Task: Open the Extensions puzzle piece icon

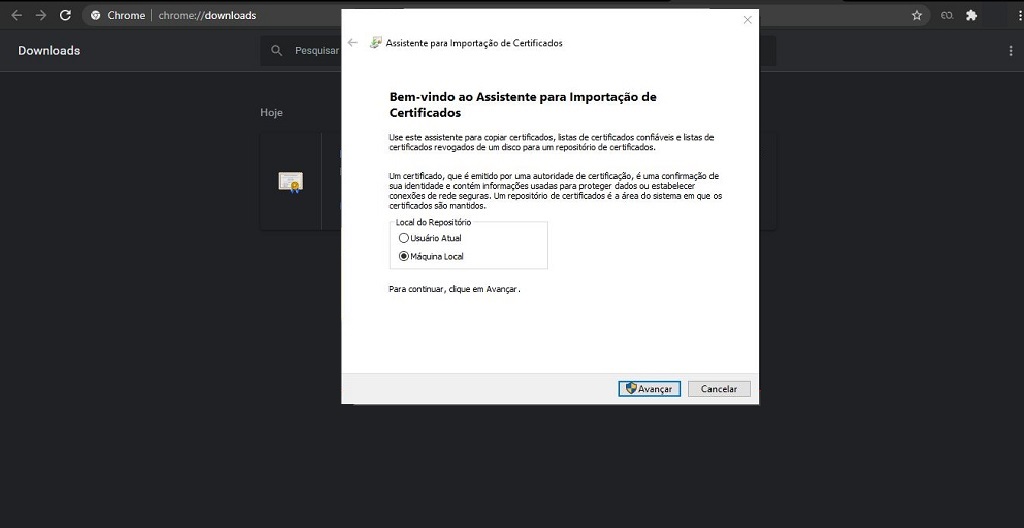Action: point(970,15)
